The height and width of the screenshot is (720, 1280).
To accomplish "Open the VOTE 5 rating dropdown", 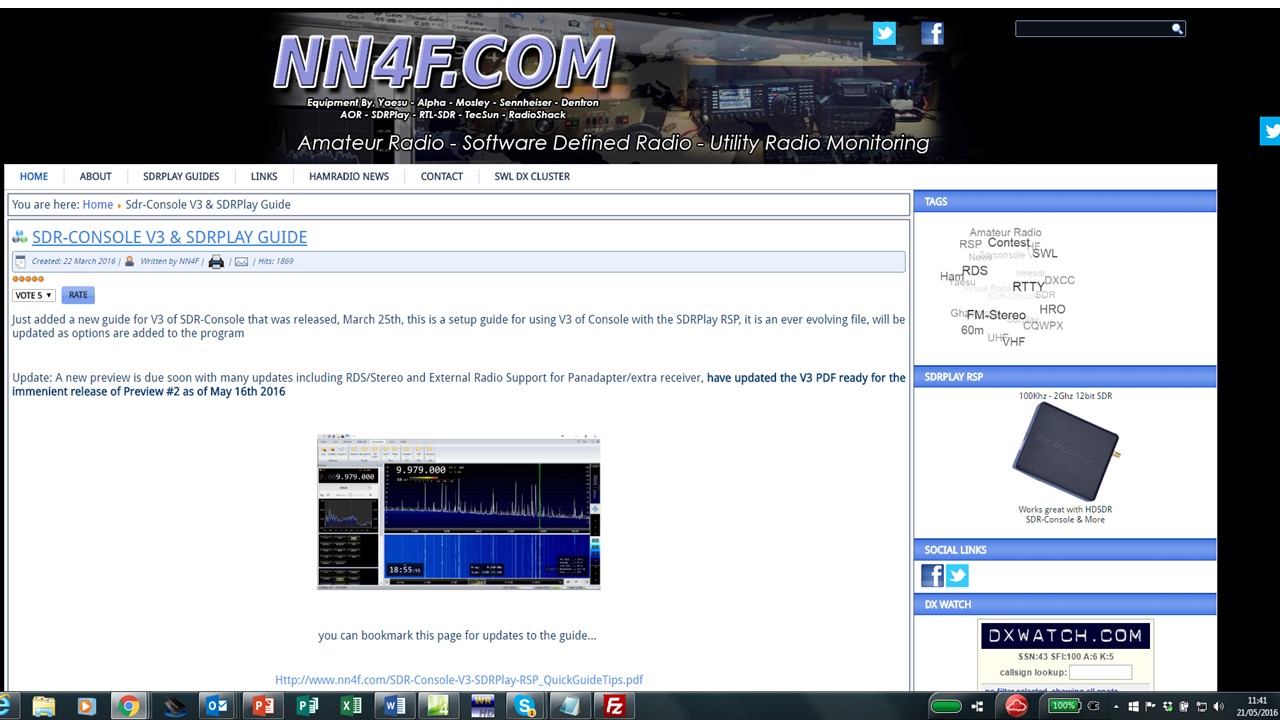I will tap(34, 295).
